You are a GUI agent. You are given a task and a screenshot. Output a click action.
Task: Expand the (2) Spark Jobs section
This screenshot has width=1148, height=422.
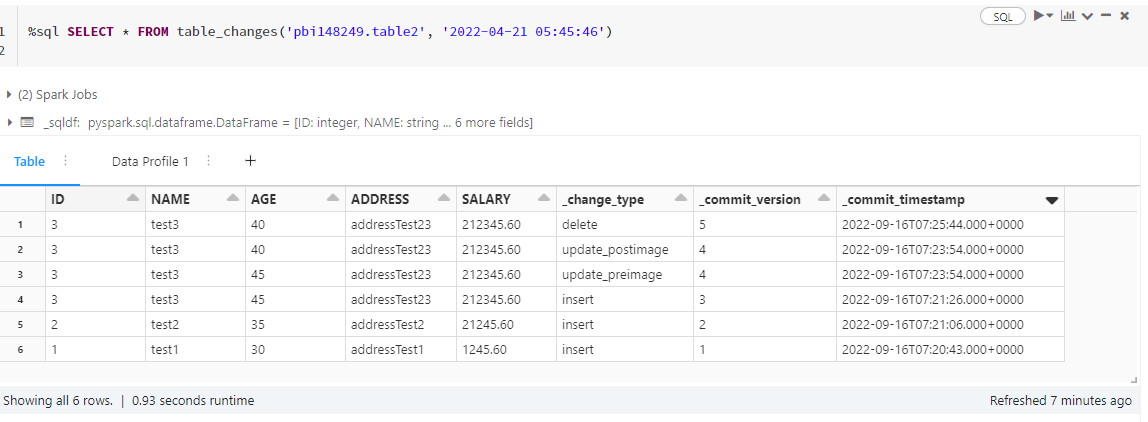pos(9,95)
